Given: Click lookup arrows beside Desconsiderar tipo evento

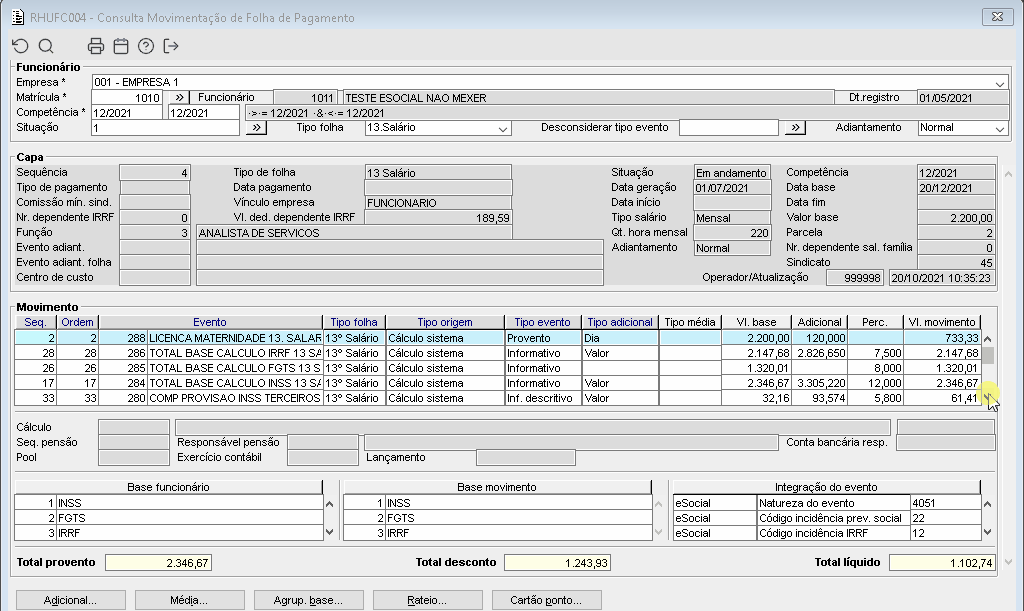Looking at the screenshot, I should coord(795,128).
